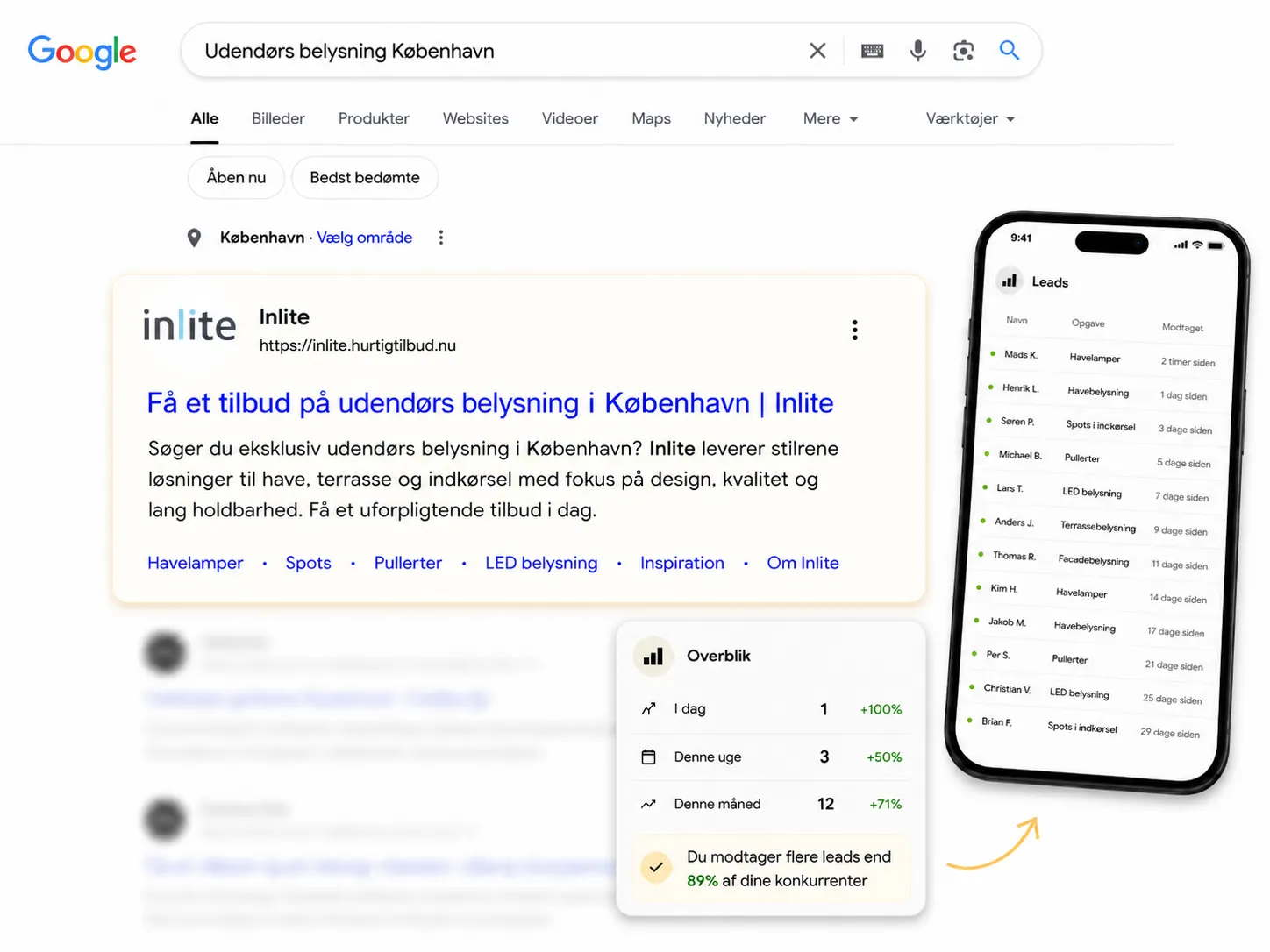The width and height of the screenshot is (1270, 952).
Task: Expand the Værktøjer dropdown
Action: (970, 118)
